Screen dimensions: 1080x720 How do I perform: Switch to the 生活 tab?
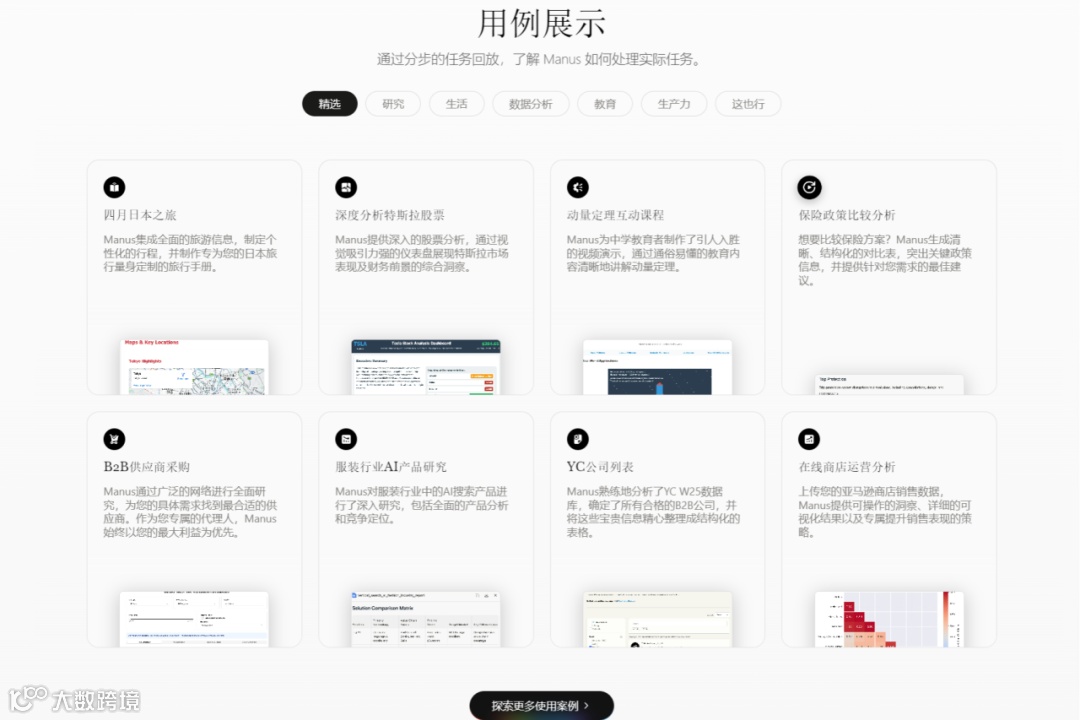[x=457, y=103]
